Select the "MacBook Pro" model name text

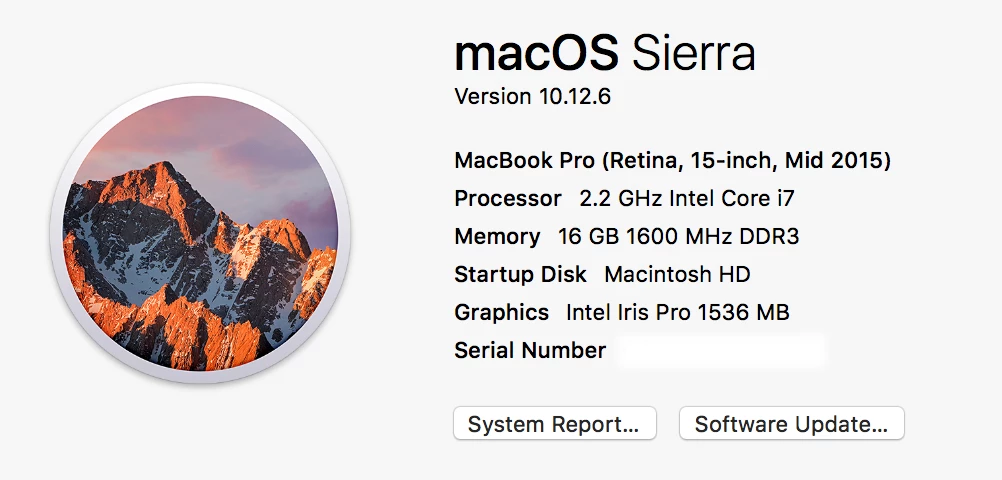pos(525,160)
